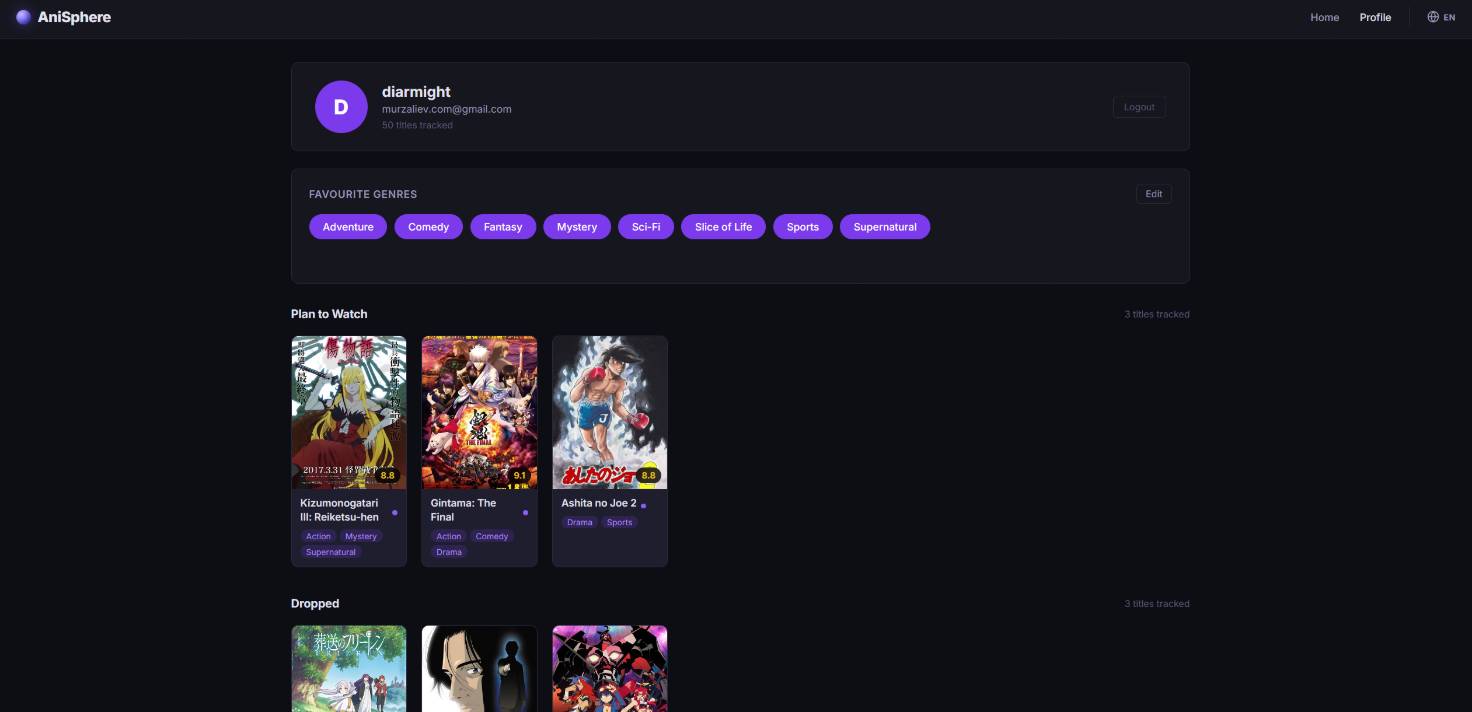Select the Slice of Life chip

pos(723,227)
